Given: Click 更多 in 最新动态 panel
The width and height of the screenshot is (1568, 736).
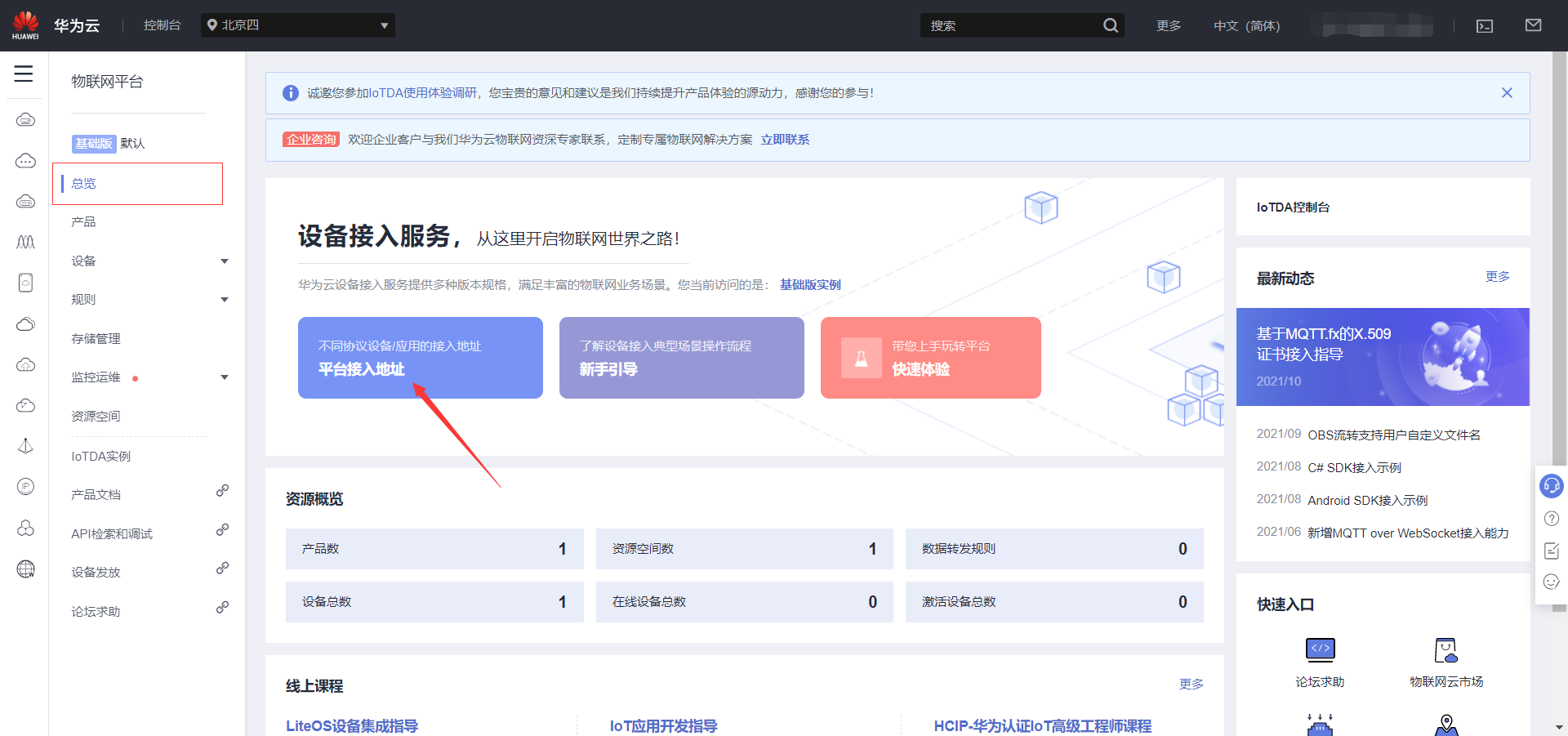Looking at the screenshot, I should pyautogui.click(x=1498, y=277).
